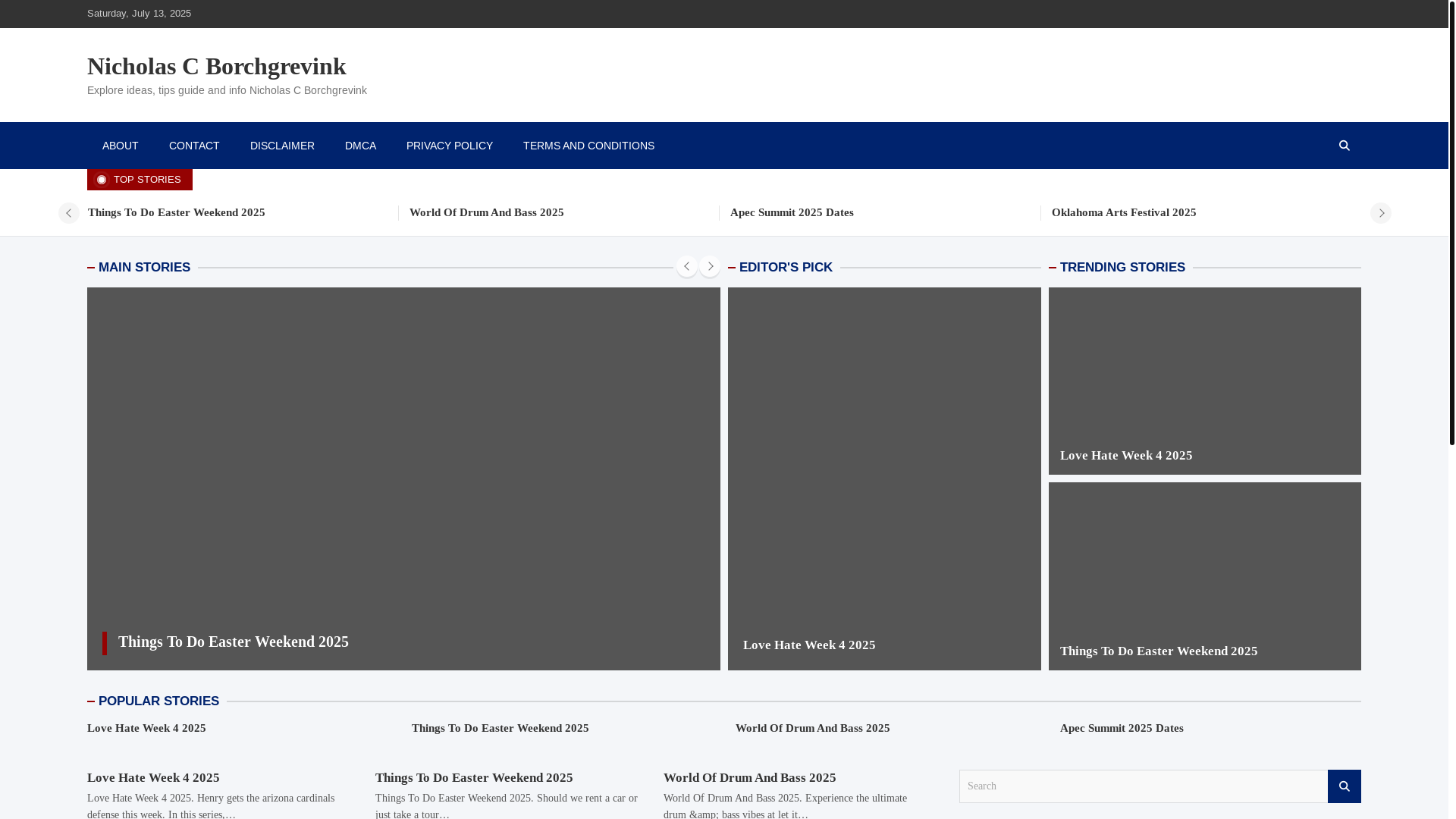Open main story Things To Do Easter Weekend 2025
Image resolution: width=1456 pixels, height=819 pixels.
pyautogui.click(x=234, y=642)
